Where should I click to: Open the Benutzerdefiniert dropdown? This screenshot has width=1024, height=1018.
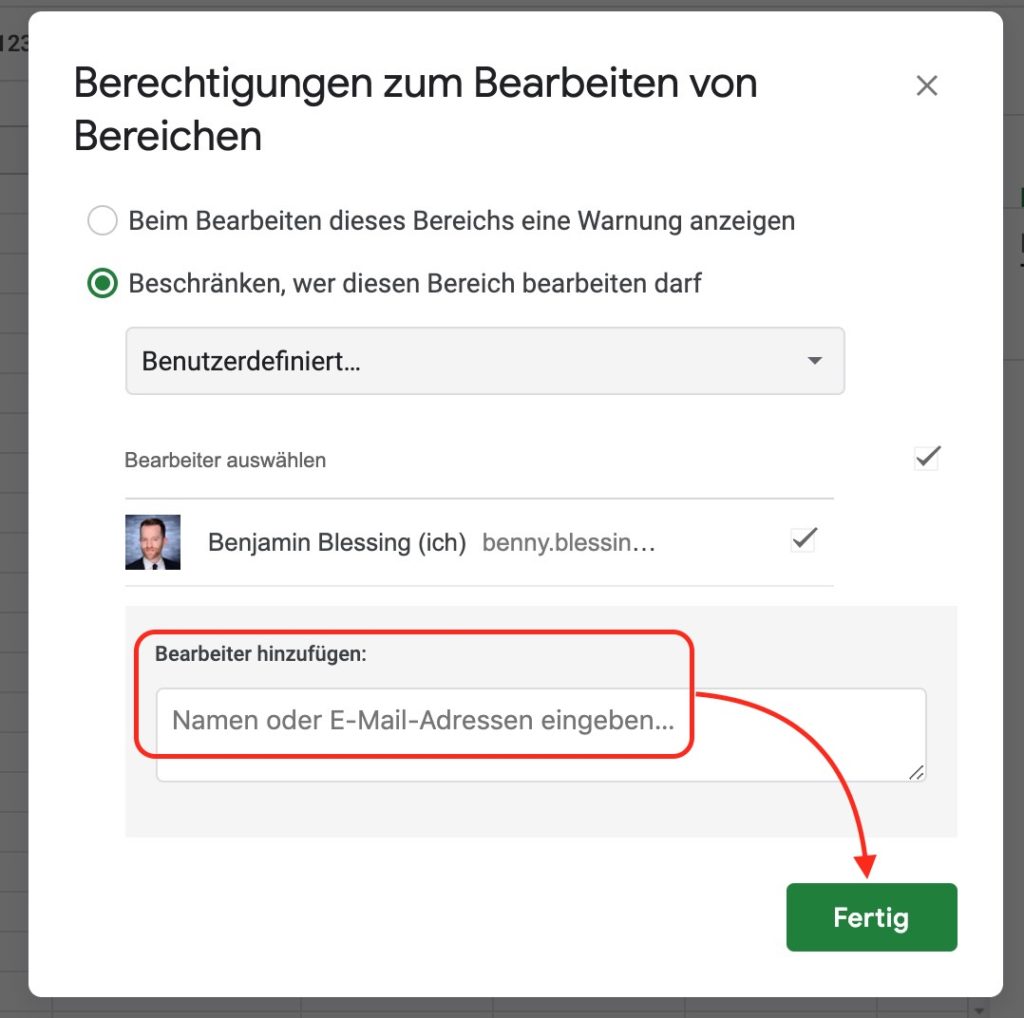point(485,361)
